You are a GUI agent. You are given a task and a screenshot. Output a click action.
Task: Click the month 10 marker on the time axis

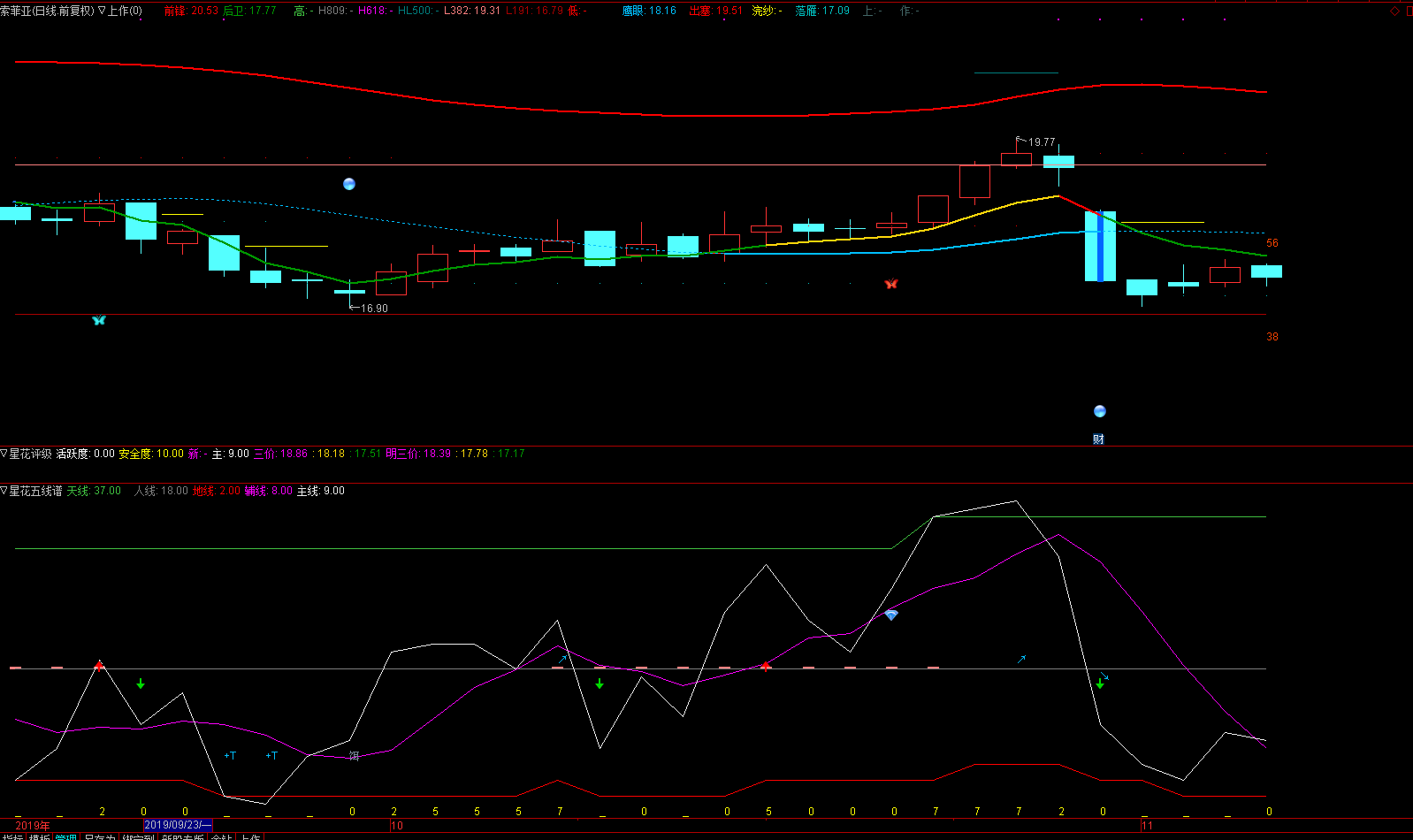pos(397,826)
